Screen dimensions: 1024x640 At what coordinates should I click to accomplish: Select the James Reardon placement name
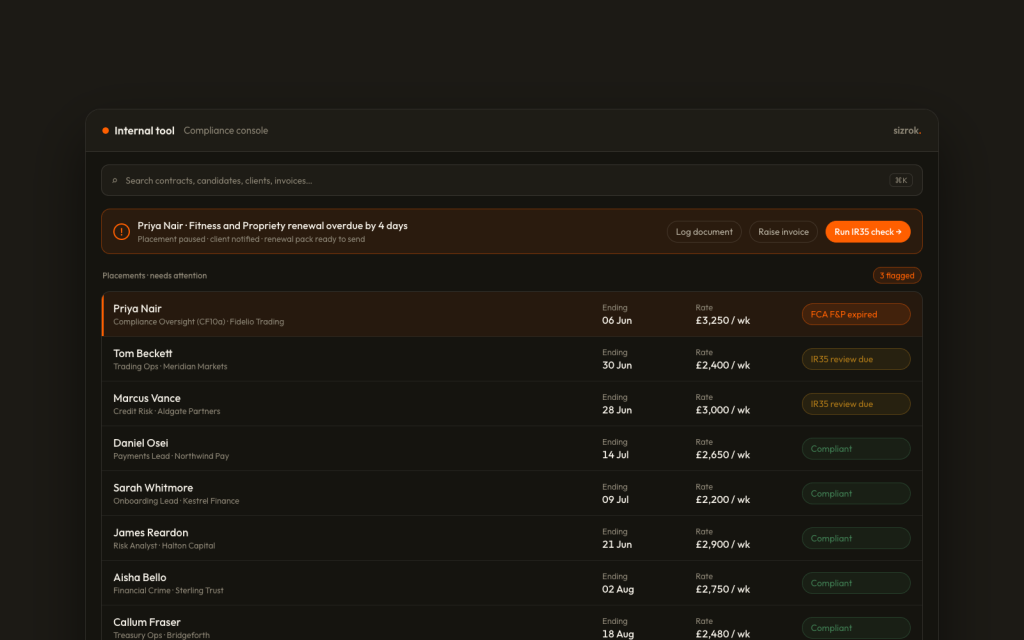[x=151, y=533]
